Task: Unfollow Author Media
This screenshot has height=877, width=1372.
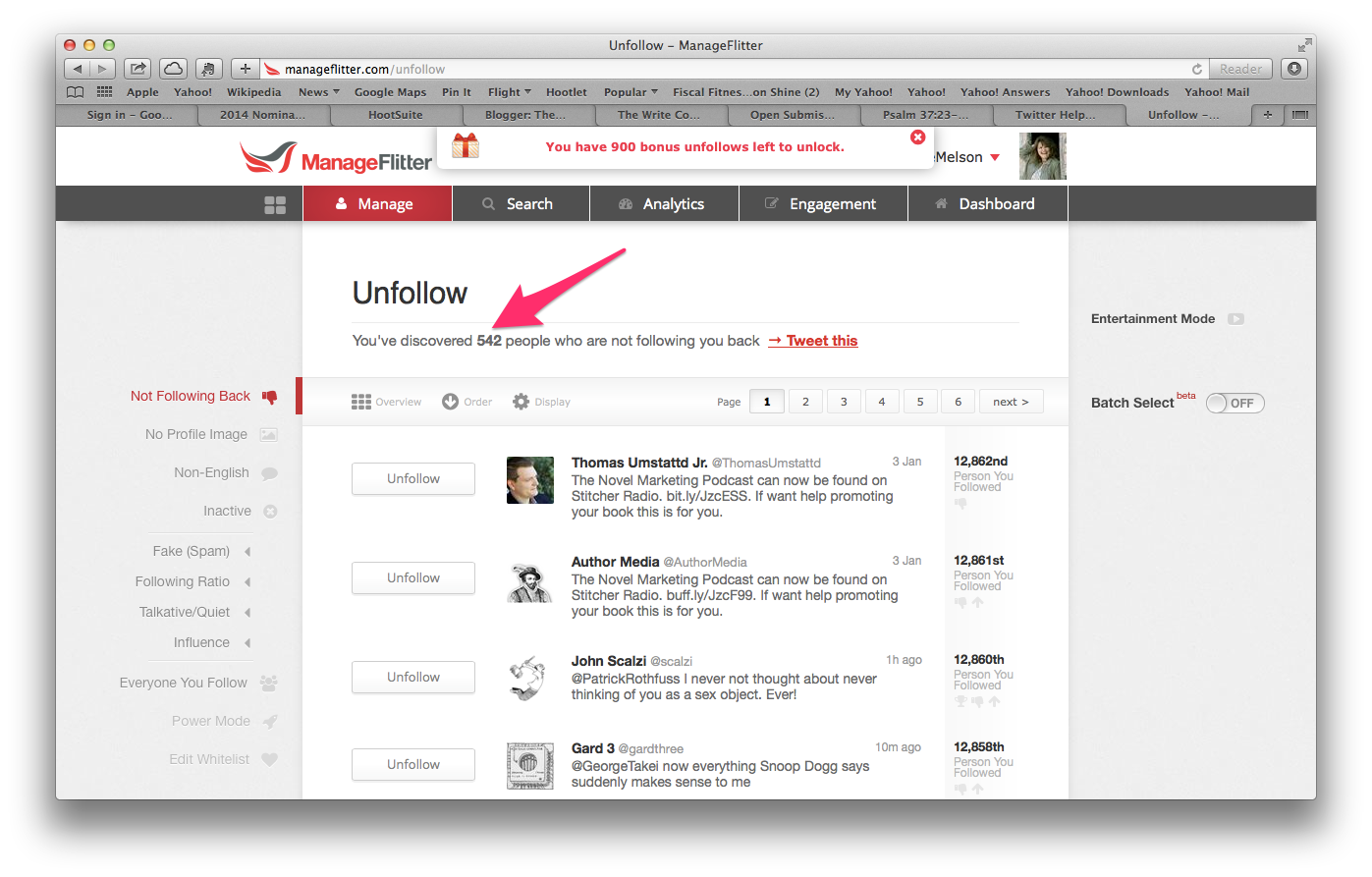Action: coord(413,577)
